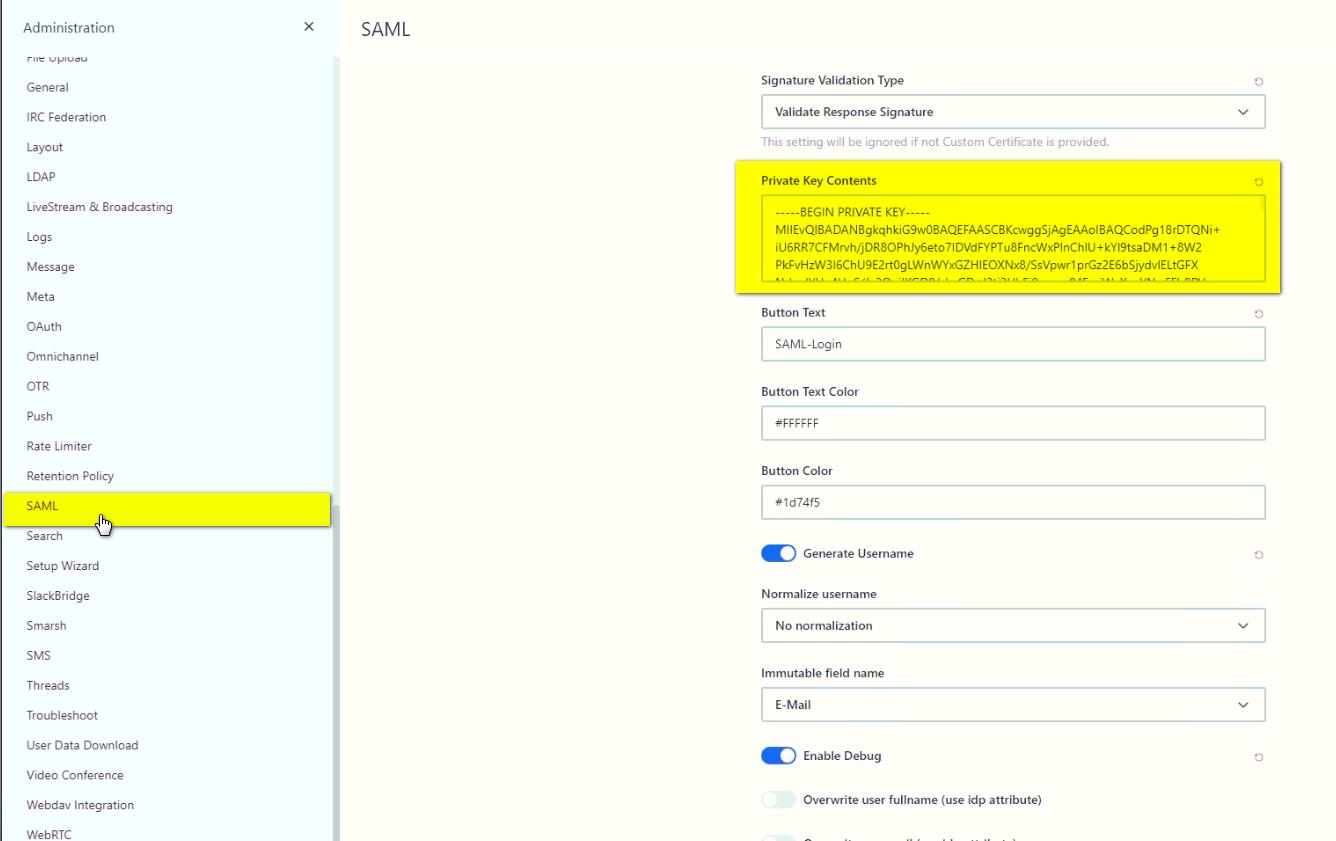Close the Administration sidebar with the X

click(x=309, y=27)
